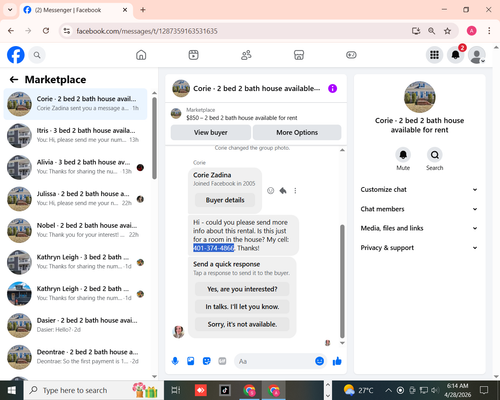Viewport: 500px width, 400px height.
Task: Open Chrome zoom magnifier icon
Action: pyautogui.click(x=431, y=31)
